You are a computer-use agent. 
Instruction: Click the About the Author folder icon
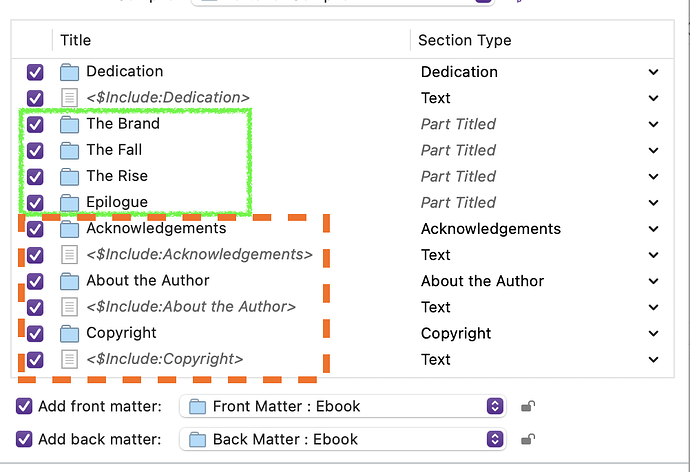[x=69, y=281]
